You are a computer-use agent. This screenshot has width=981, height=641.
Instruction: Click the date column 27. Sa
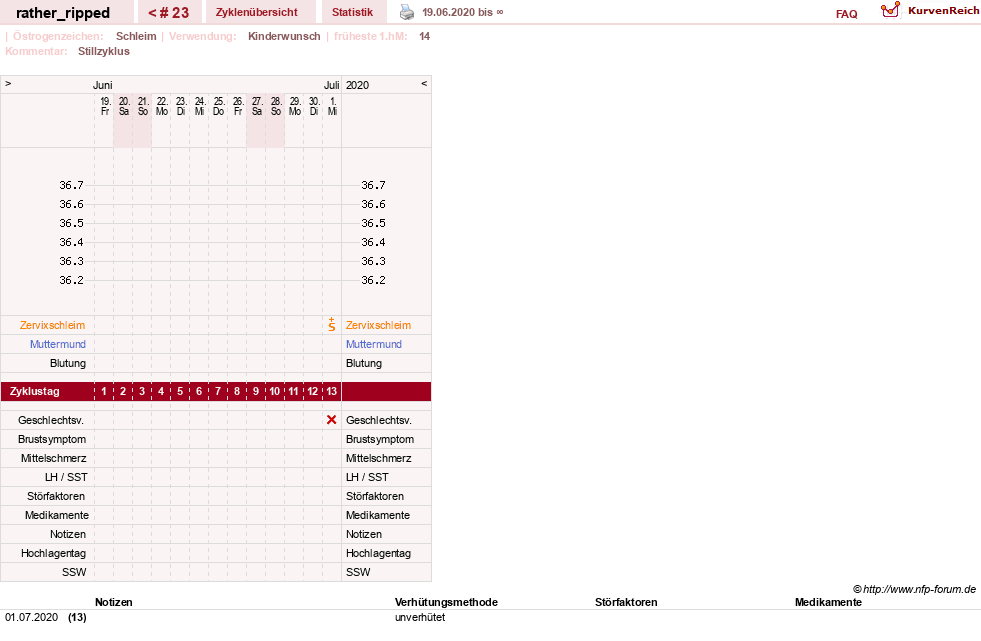tap(257, 106)
